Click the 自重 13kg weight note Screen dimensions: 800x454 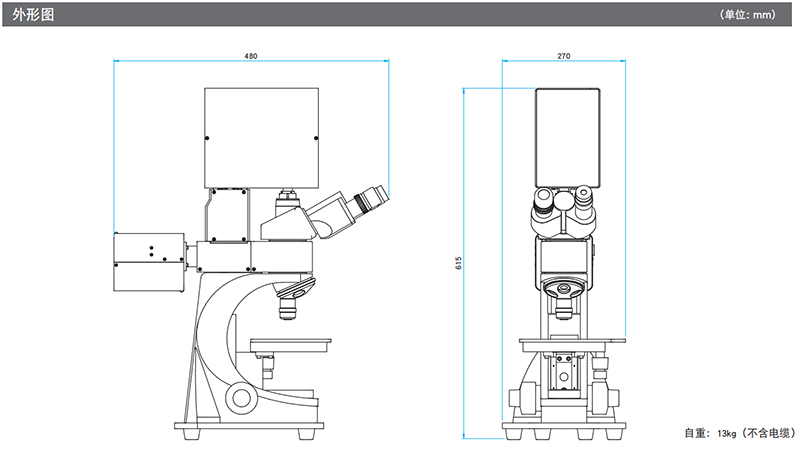736,433
